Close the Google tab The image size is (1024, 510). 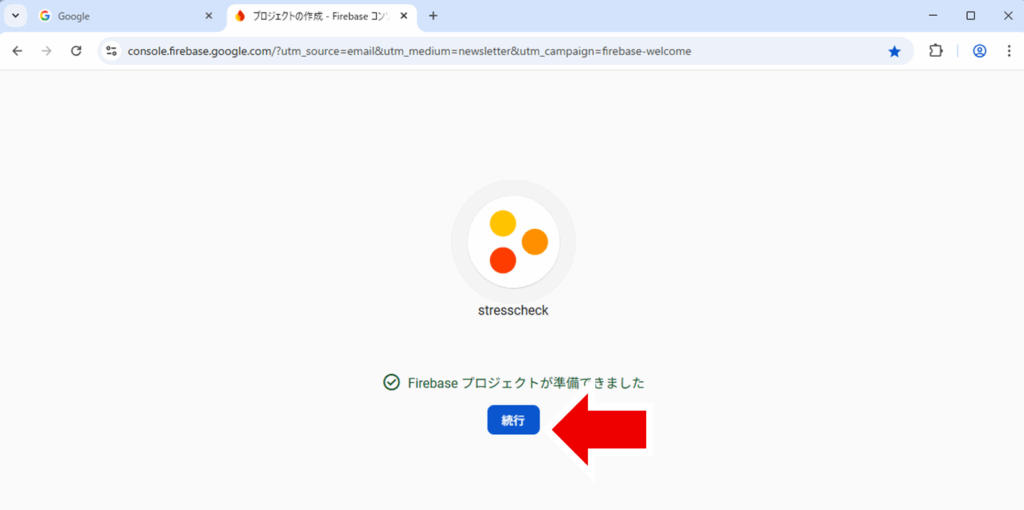208,16
